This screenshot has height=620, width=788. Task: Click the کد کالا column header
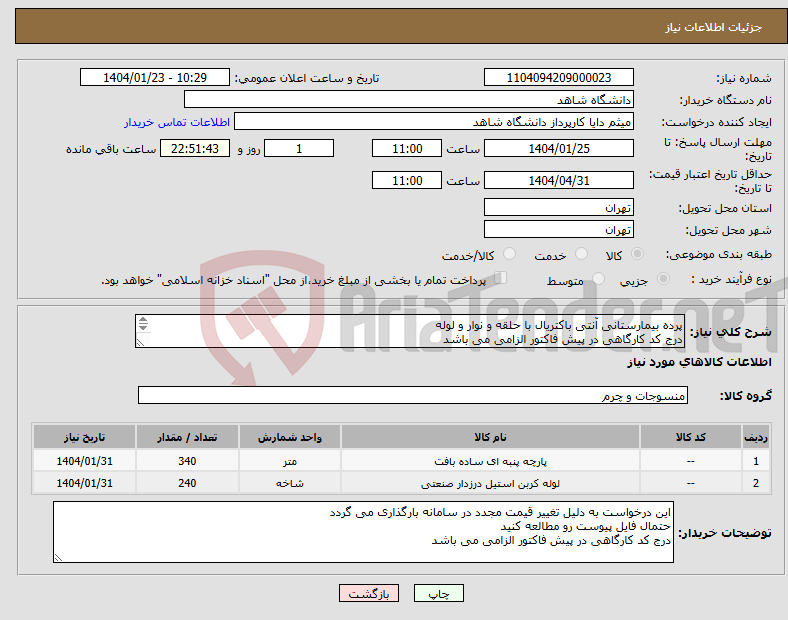pyautogui.click(x=691, y=437)
